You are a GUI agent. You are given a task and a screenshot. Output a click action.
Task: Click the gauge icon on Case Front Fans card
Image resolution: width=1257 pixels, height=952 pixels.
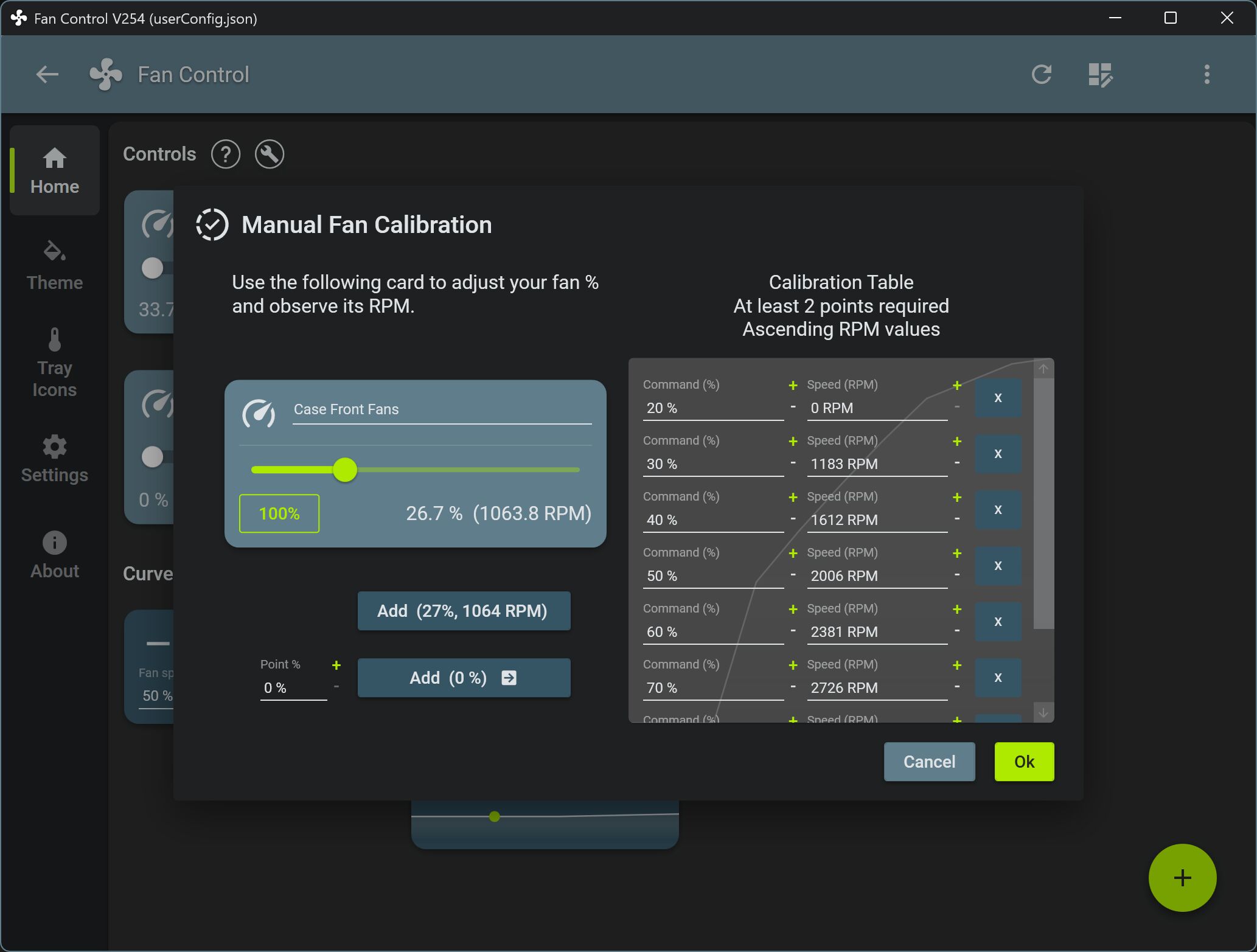click(x=259, y=413)
